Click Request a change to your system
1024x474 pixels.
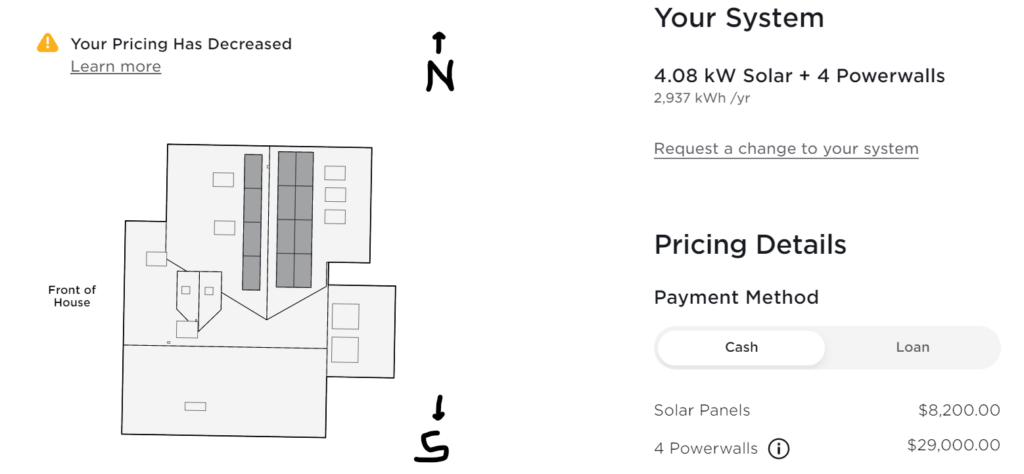click(x=786, y=149)
